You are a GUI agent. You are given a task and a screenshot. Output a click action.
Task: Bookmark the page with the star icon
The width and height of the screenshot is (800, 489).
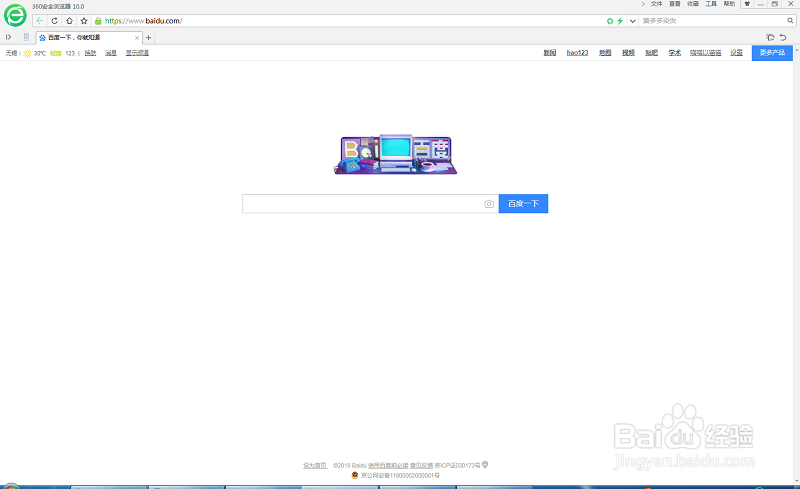tap(84, 21)
